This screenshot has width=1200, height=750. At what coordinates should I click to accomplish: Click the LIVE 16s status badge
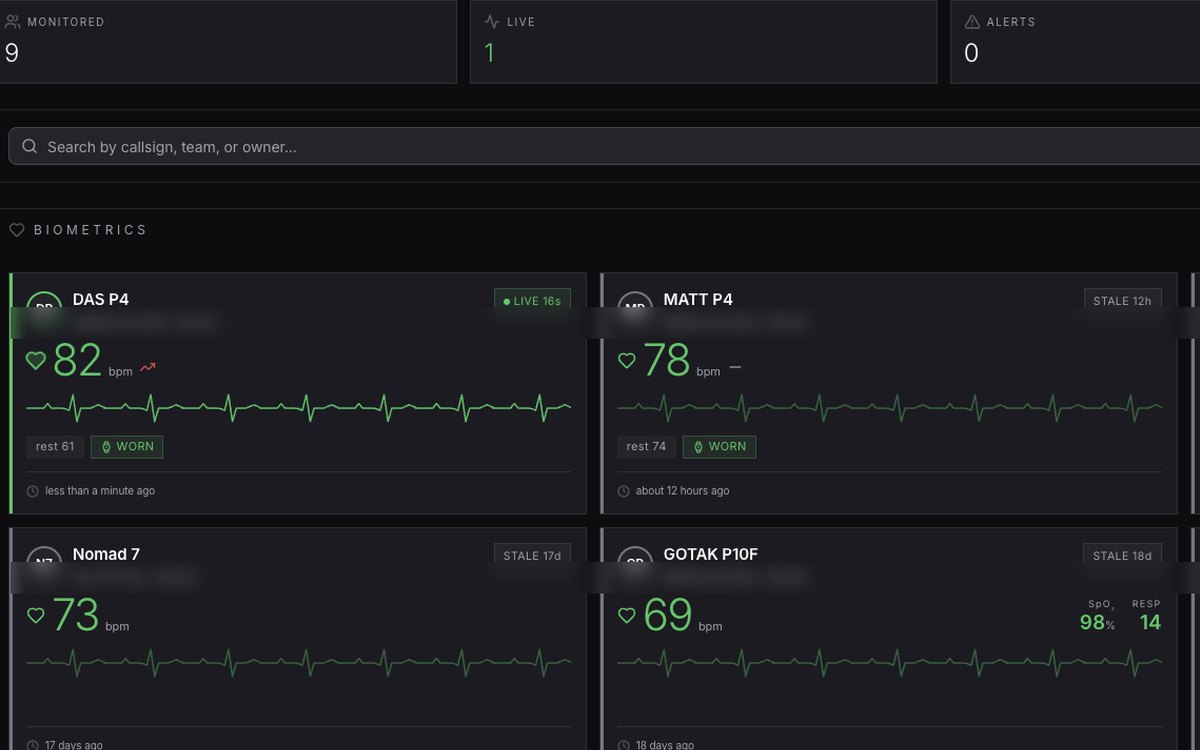pos(532,300)
